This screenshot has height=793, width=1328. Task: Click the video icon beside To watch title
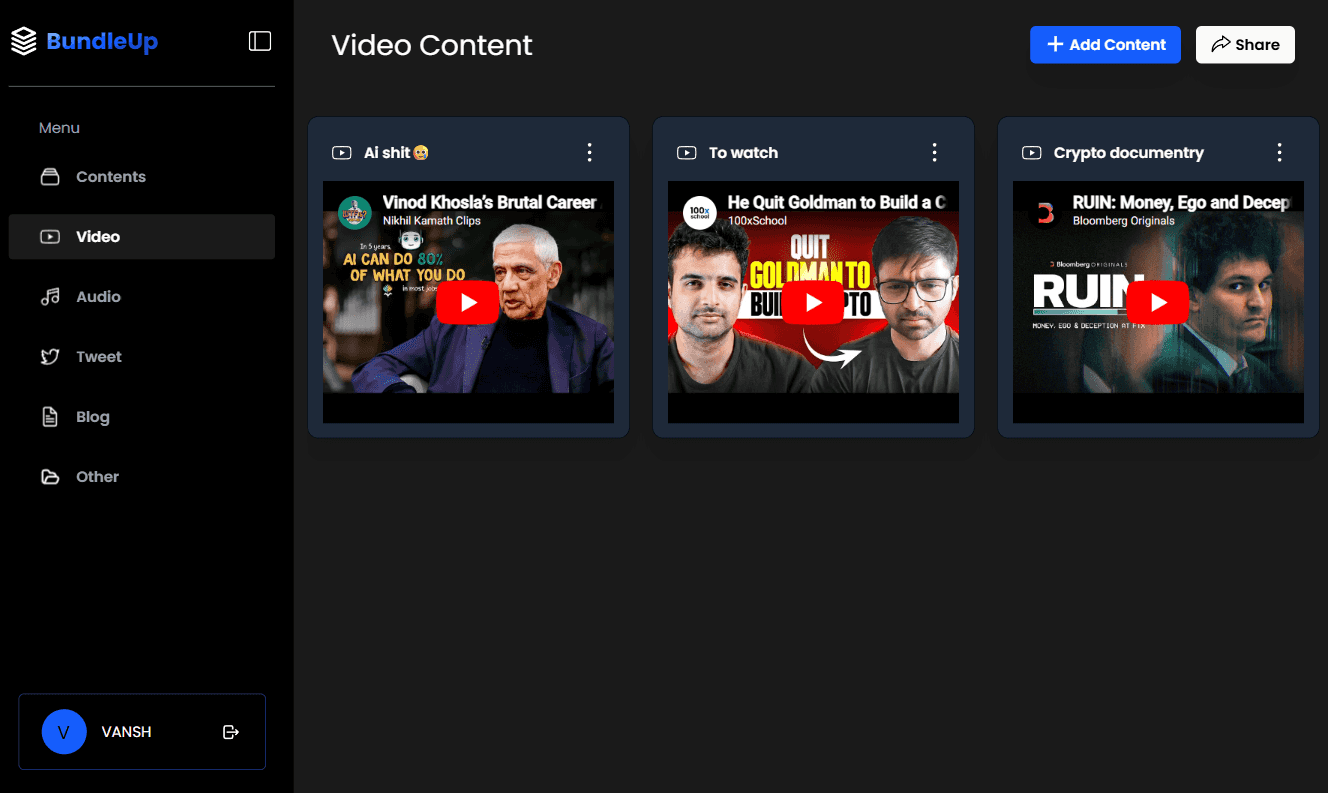tap(687, 153)
